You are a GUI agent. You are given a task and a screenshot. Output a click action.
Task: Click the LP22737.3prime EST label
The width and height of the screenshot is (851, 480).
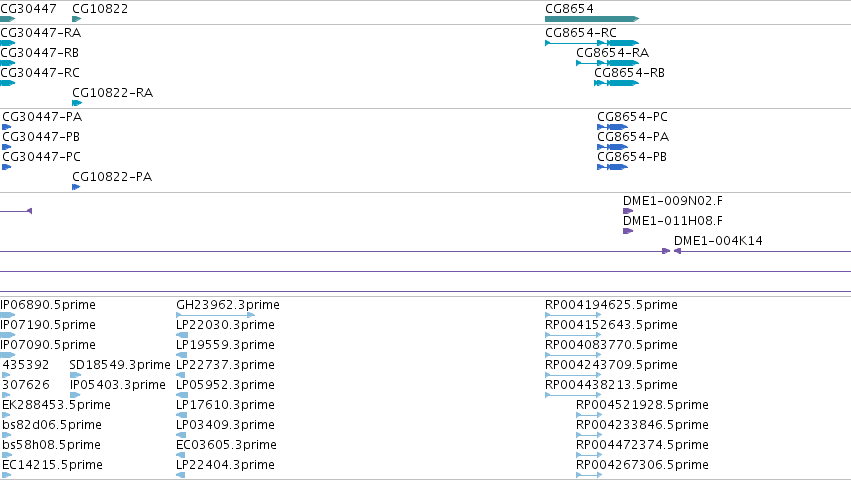[225, 365]
